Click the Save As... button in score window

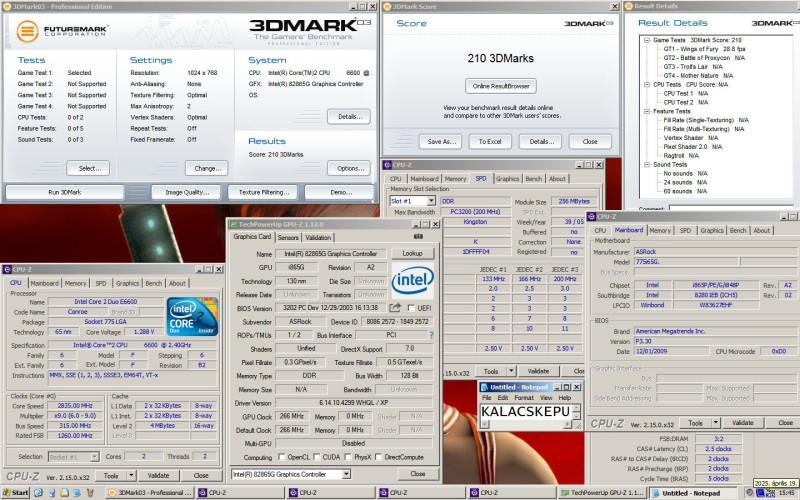coord(441,141)
